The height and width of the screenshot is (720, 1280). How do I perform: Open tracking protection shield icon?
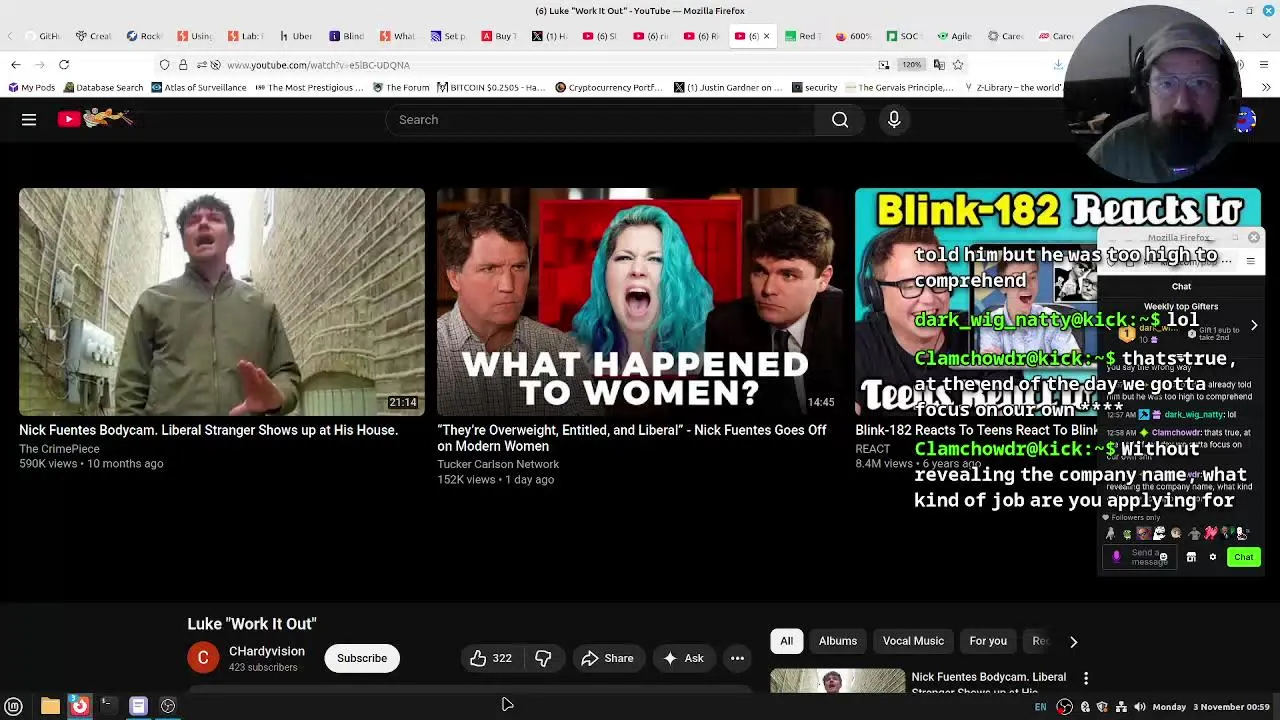[165, 65]
